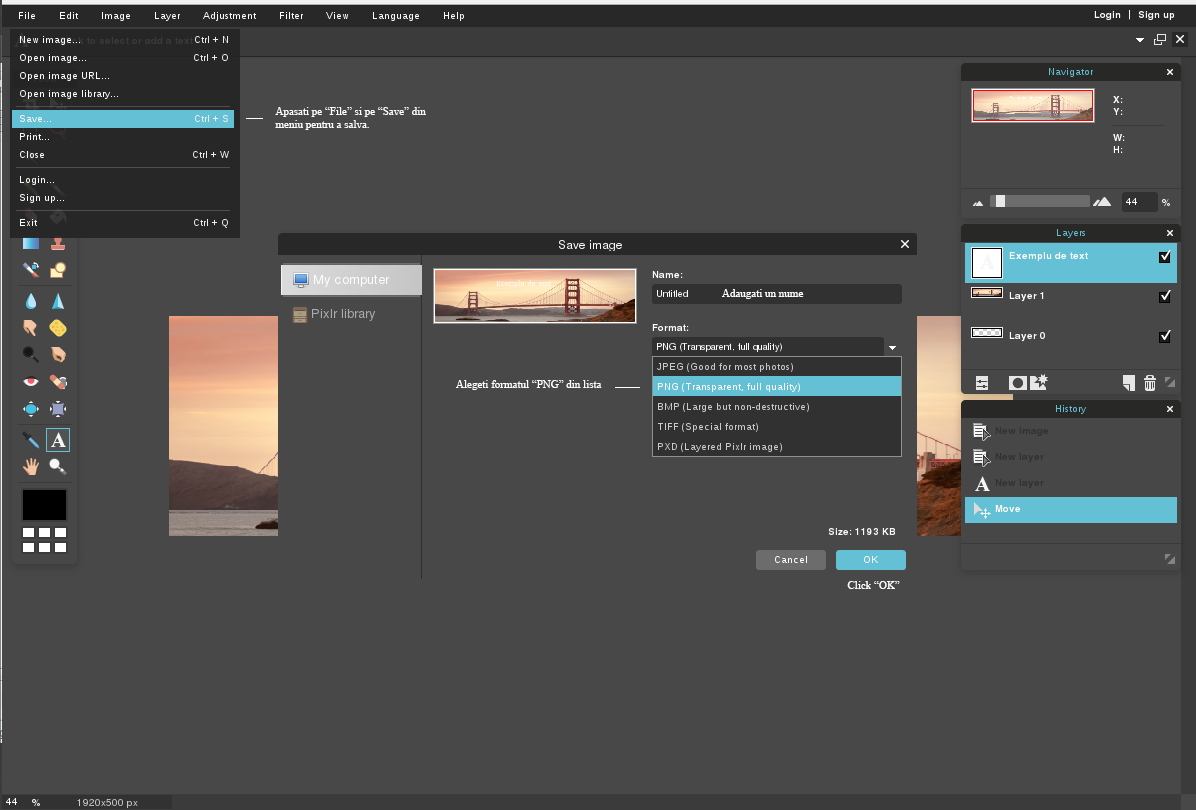Viewport: 1196px width, 810px height.
Task: Zoom in with large mountain icon in Navigator
Action: (1101, 202)
